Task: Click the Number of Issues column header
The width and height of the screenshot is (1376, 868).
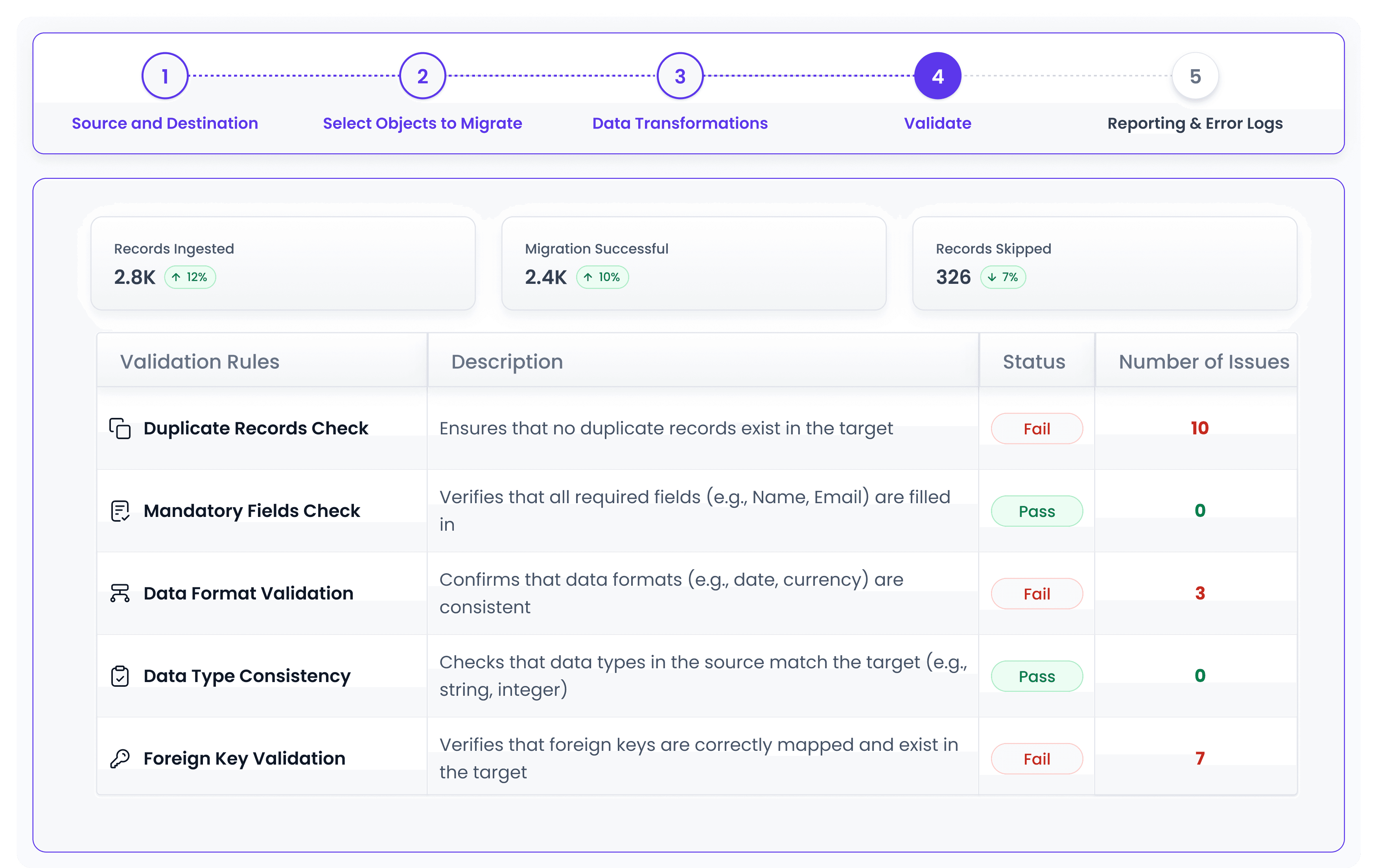Action: coord(1203,362)
